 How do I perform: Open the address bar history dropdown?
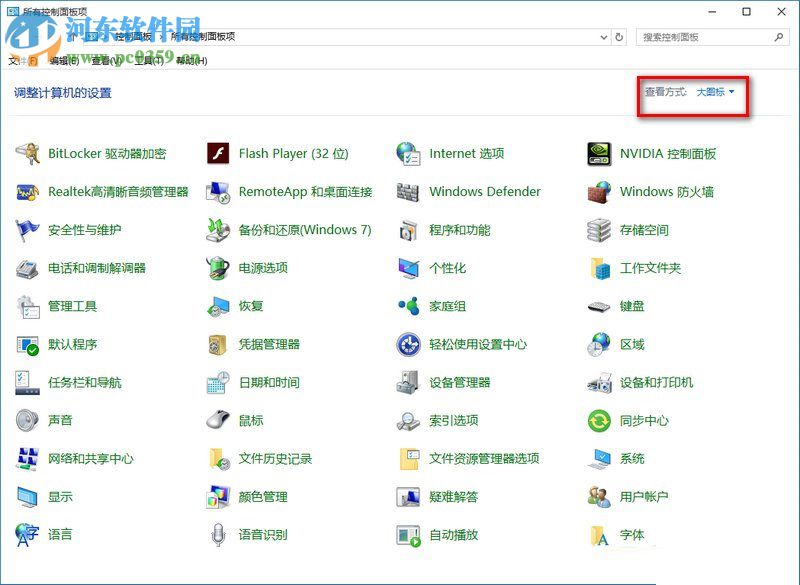tap(602, 36)
